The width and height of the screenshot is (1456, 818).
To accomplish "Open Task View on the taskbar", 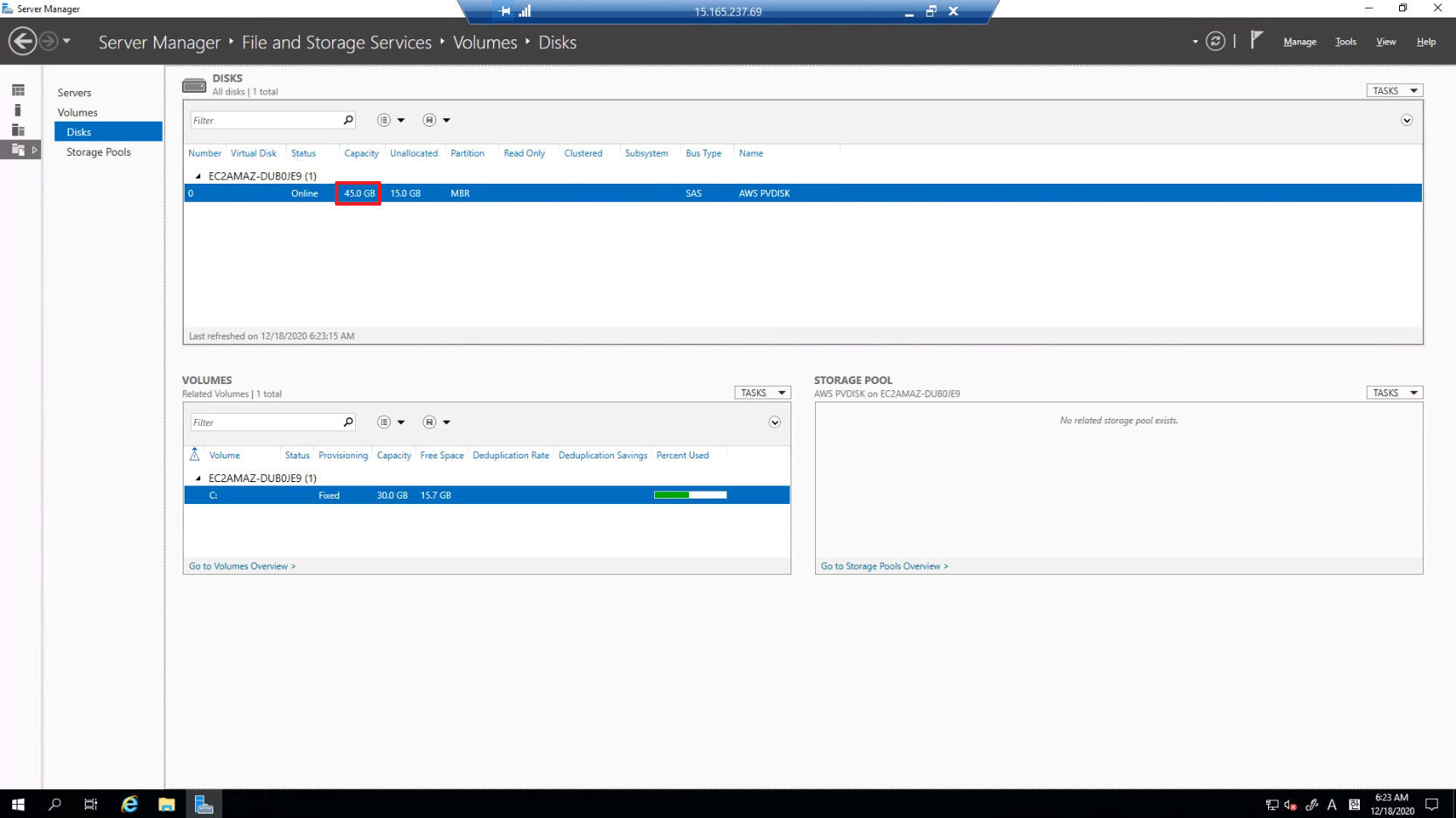I will click(x=91, y=804).
